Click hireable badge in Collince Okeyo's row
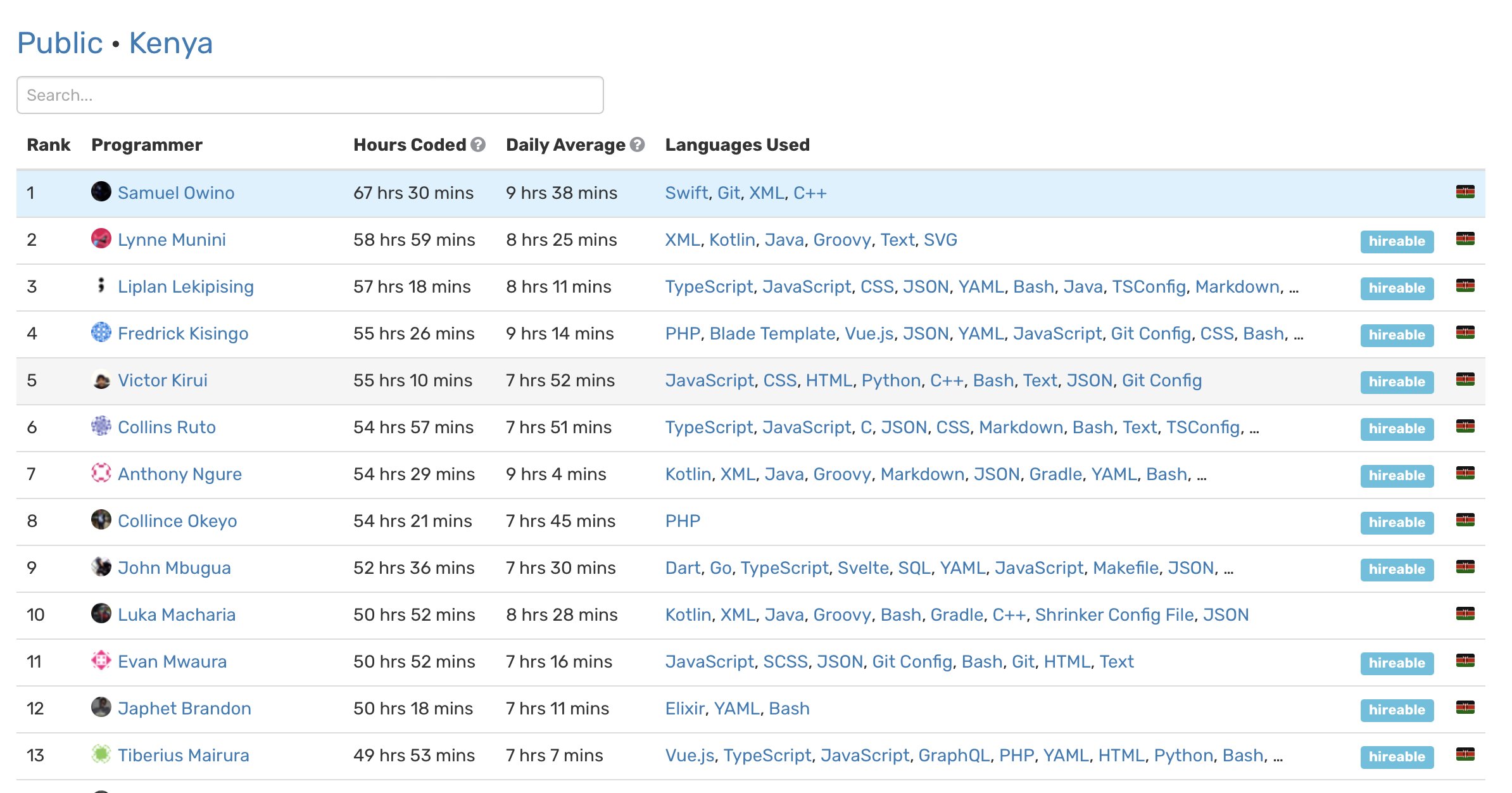 1396,522
